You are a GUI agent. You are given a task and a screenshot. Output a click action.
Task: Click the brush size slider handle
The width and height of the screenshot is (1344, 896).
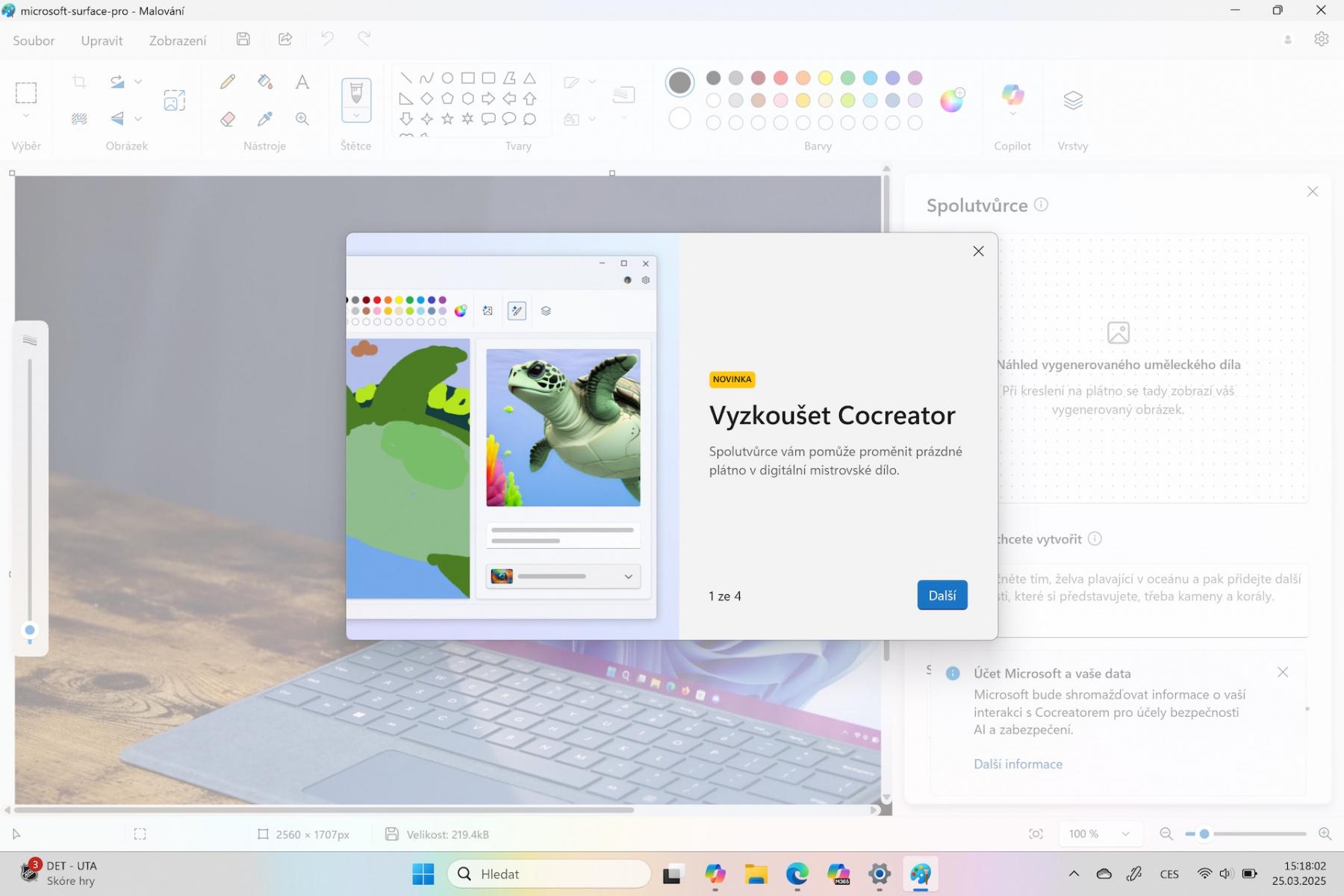click(x=30, y=630)
